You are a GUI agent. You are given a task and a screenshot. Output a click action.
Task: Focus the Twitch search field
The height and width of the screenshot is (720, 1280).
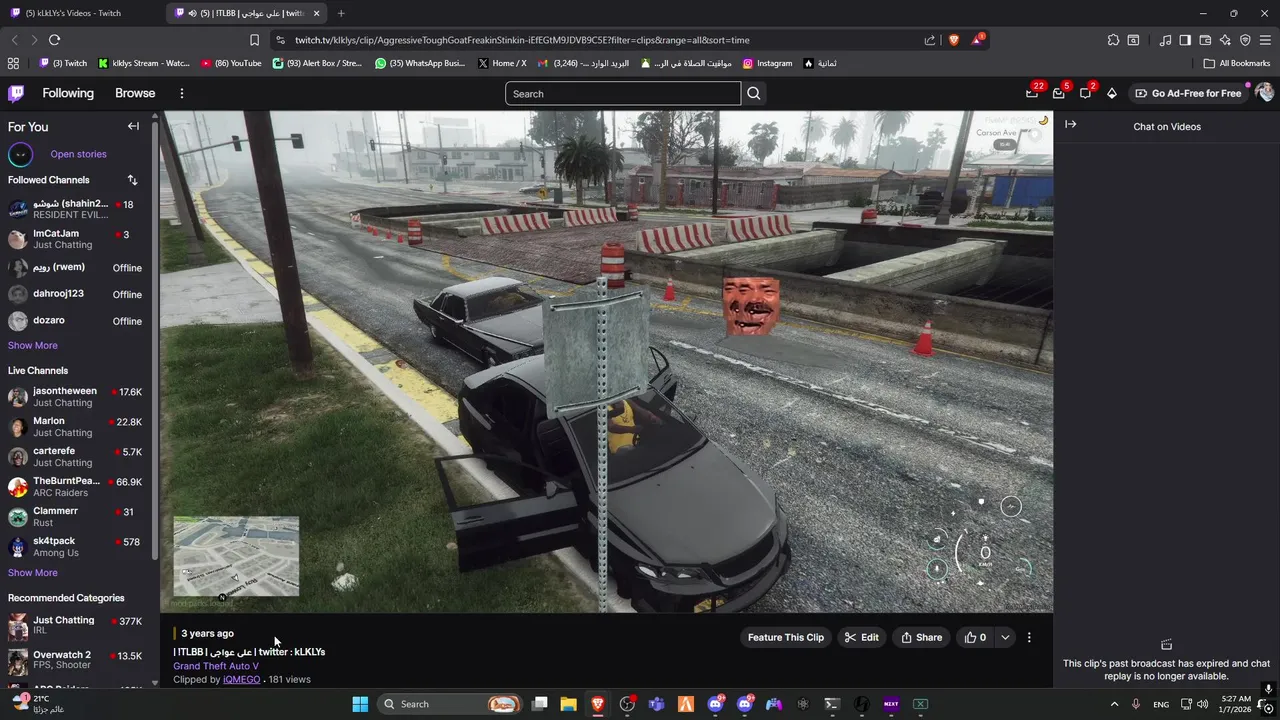[623, 94]
